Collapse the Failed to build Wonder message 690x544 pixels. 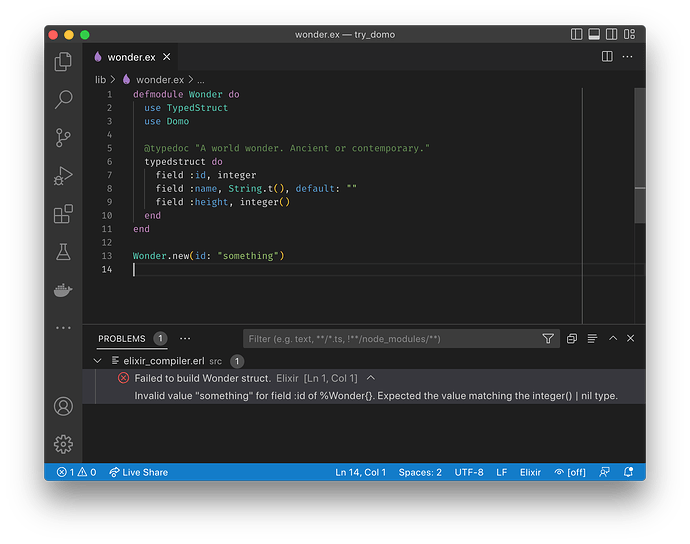(x=371, y=378)
